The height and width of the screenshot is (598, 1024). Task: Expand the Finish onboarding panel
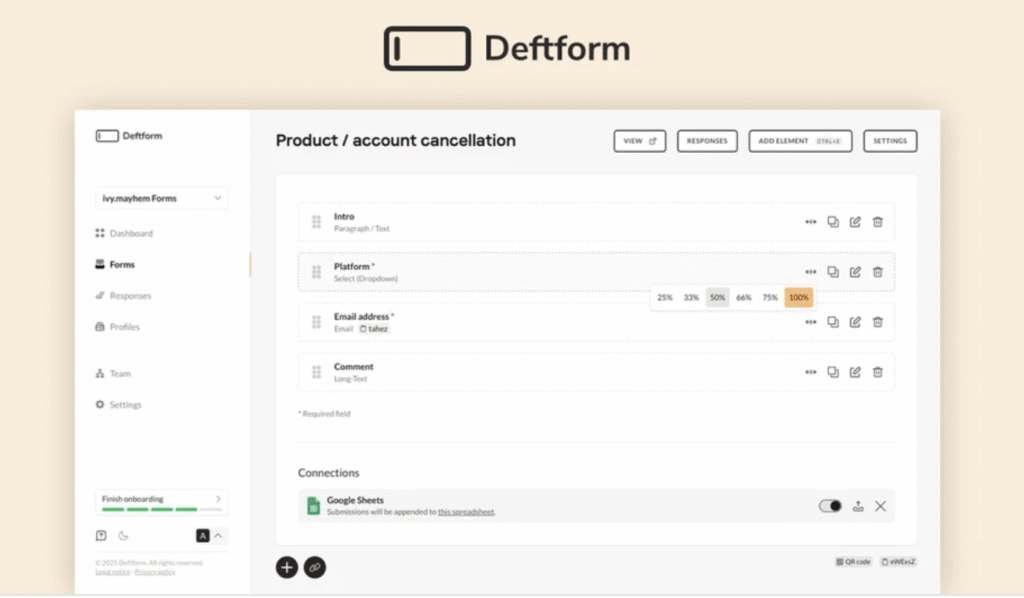tap(162, 503)
